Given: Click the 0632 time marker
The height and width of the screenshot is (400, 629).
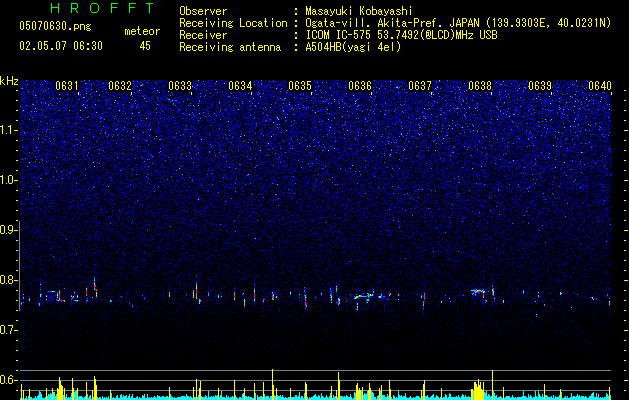Looking at the screenshot, I should point(120,85).
